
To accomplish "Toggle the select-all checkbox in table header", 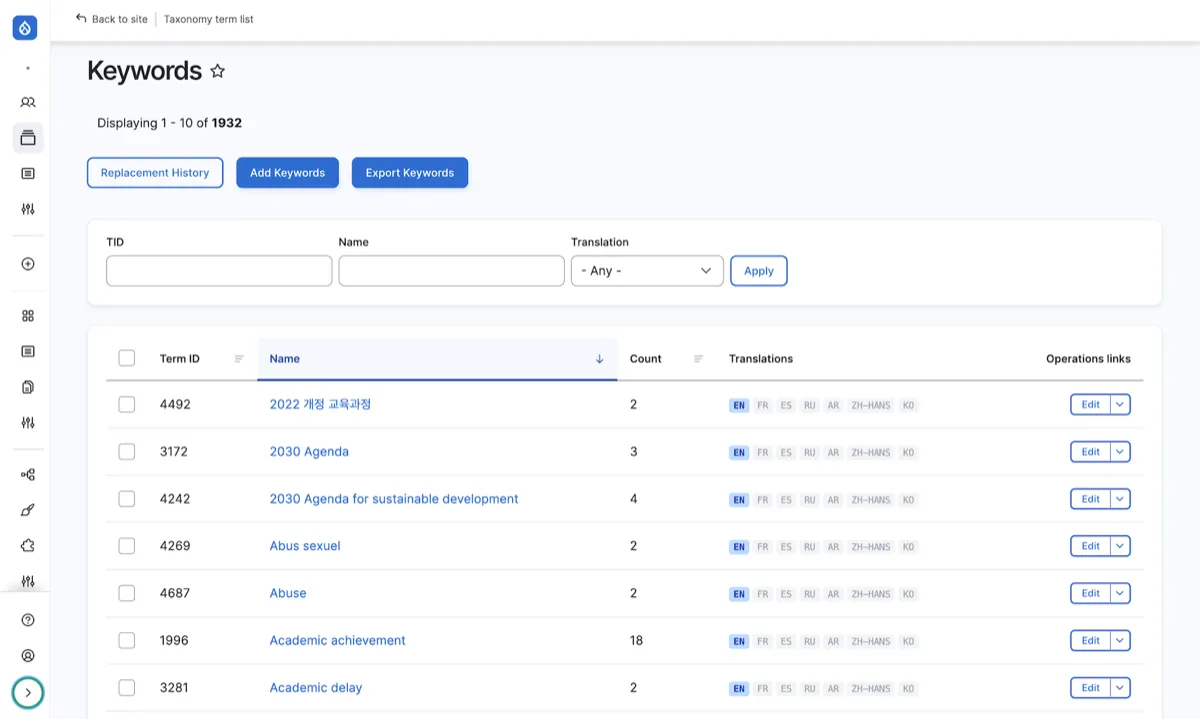I will pyautogui.click(x=127, y=358).
